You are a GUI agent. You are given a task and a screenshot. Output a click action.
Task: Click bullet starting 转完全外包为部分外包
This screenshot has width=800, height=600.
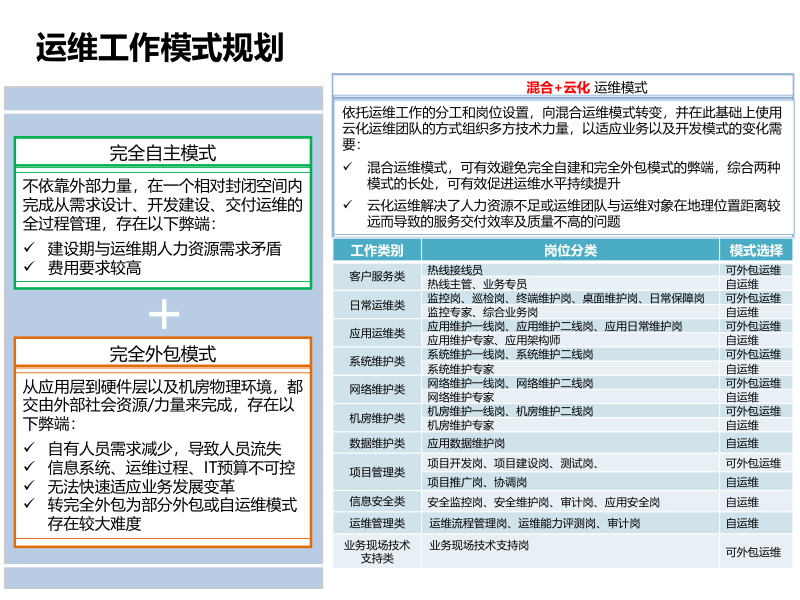[x=172, y=514]
